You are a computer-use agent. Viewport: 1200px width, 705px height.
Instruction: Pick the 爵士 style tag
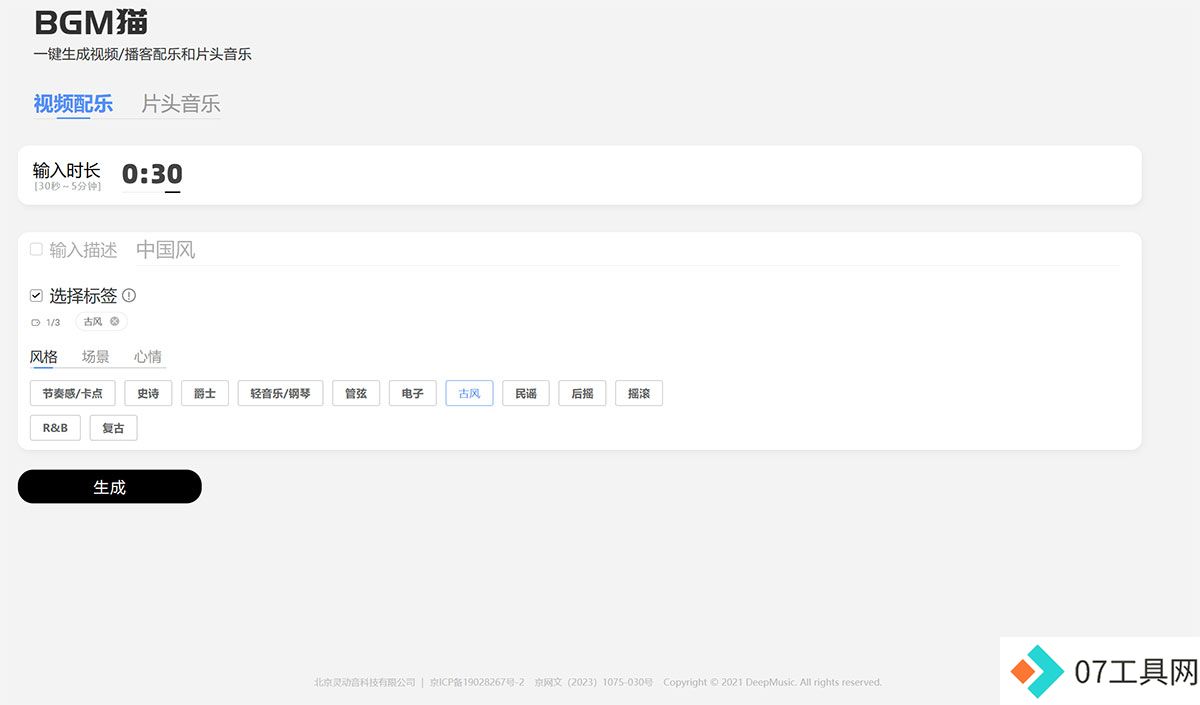tap(205, 394)
